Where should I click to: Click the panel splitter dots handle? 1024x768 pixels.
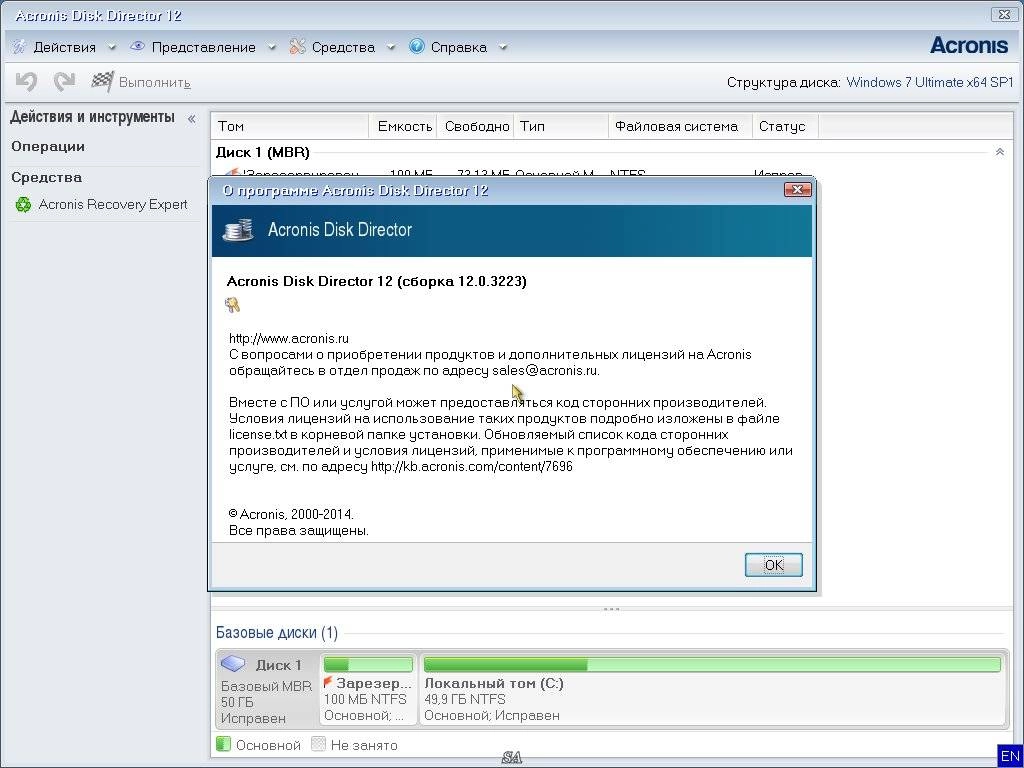[x=611, y=609]
